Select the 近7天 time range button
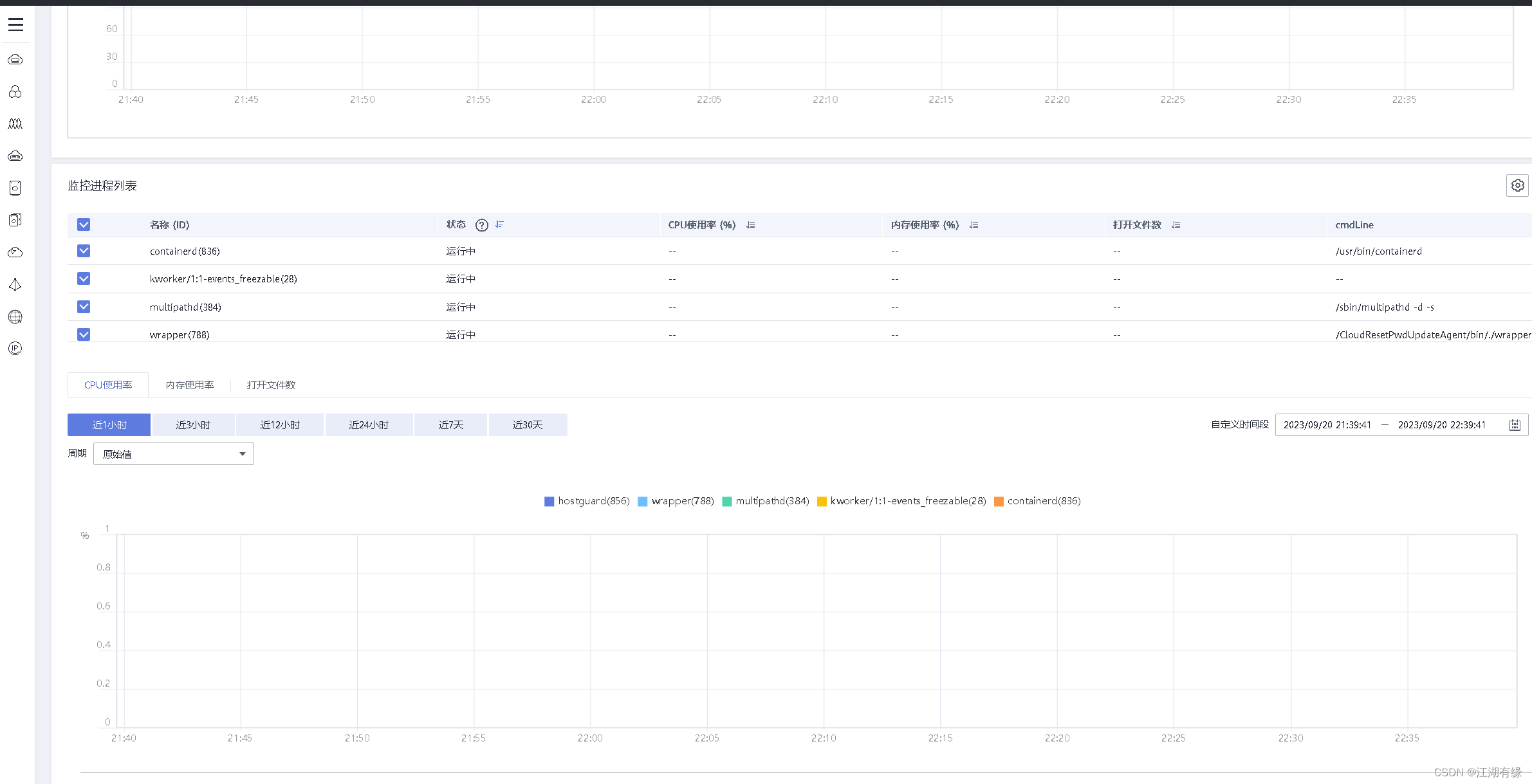The height and width of the screenshot is (784, 1532). (450, 425)
